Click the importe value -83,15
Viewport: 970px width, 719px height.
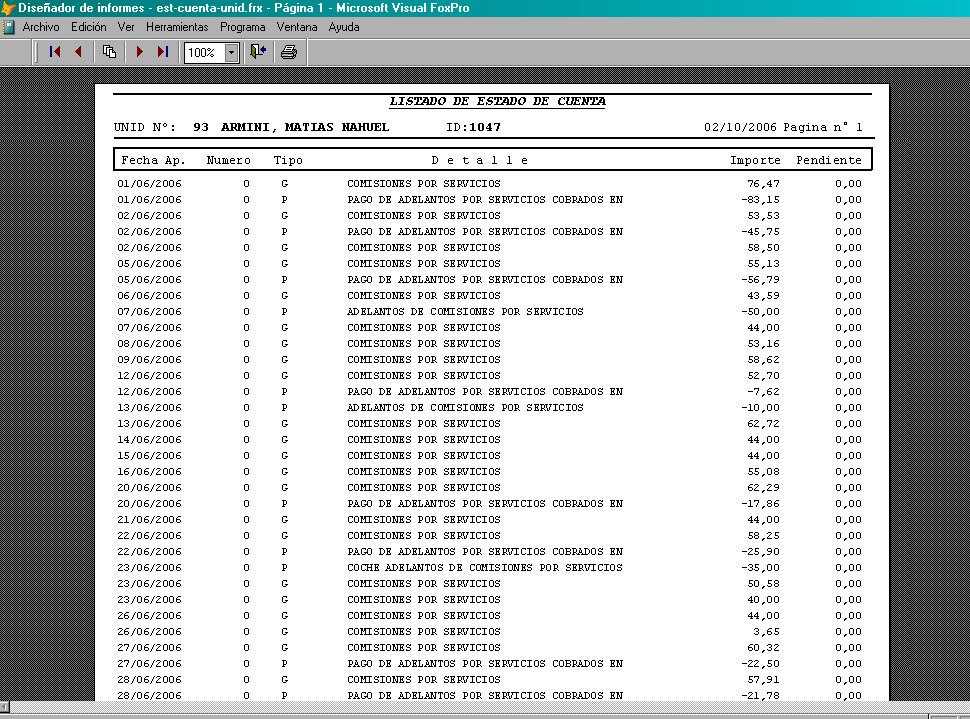pyautogui.click(x=760, y=200)
